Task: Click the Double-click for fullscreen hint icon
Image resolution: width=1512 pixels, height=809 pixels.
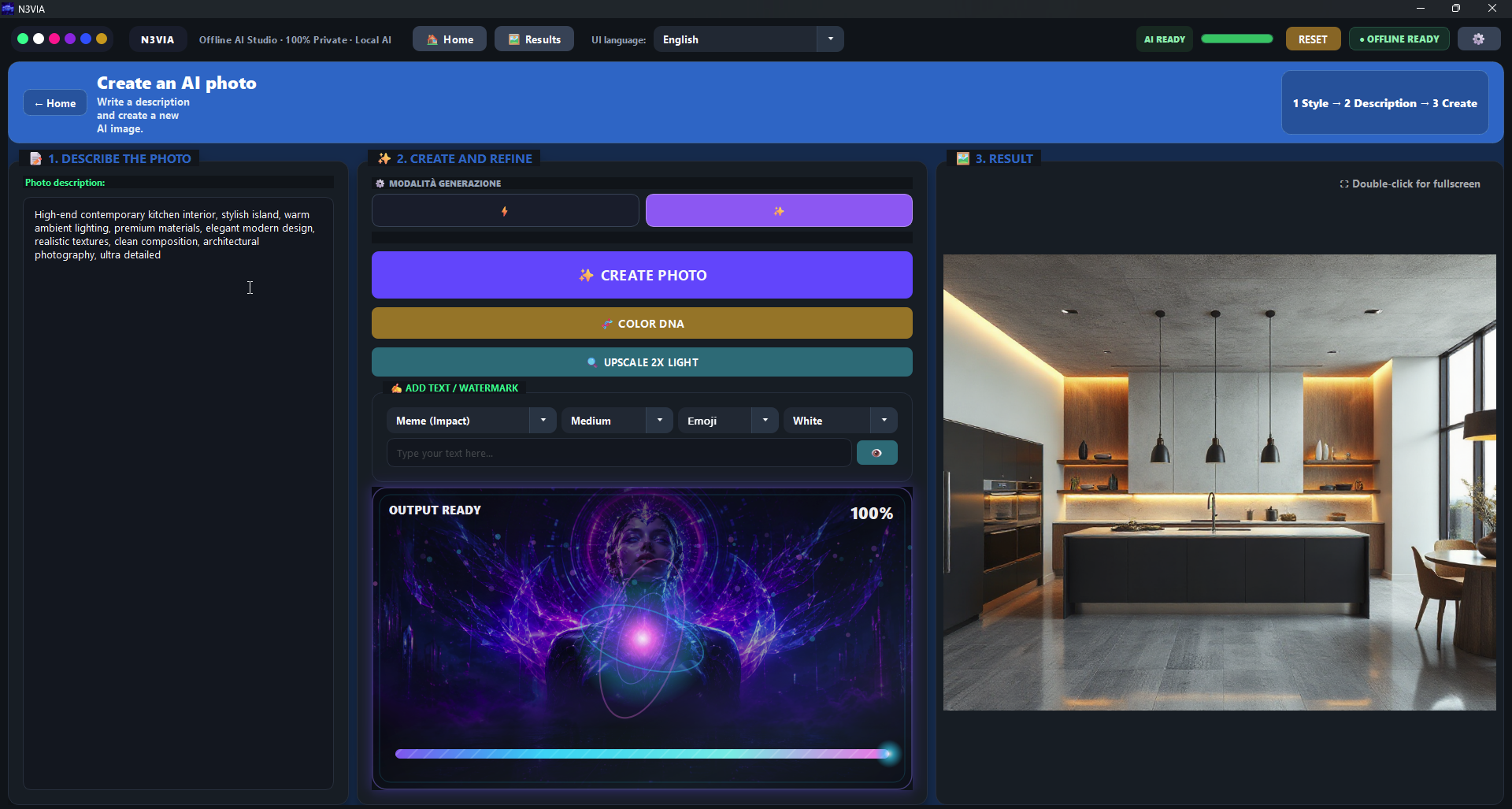Action: 1343,184
